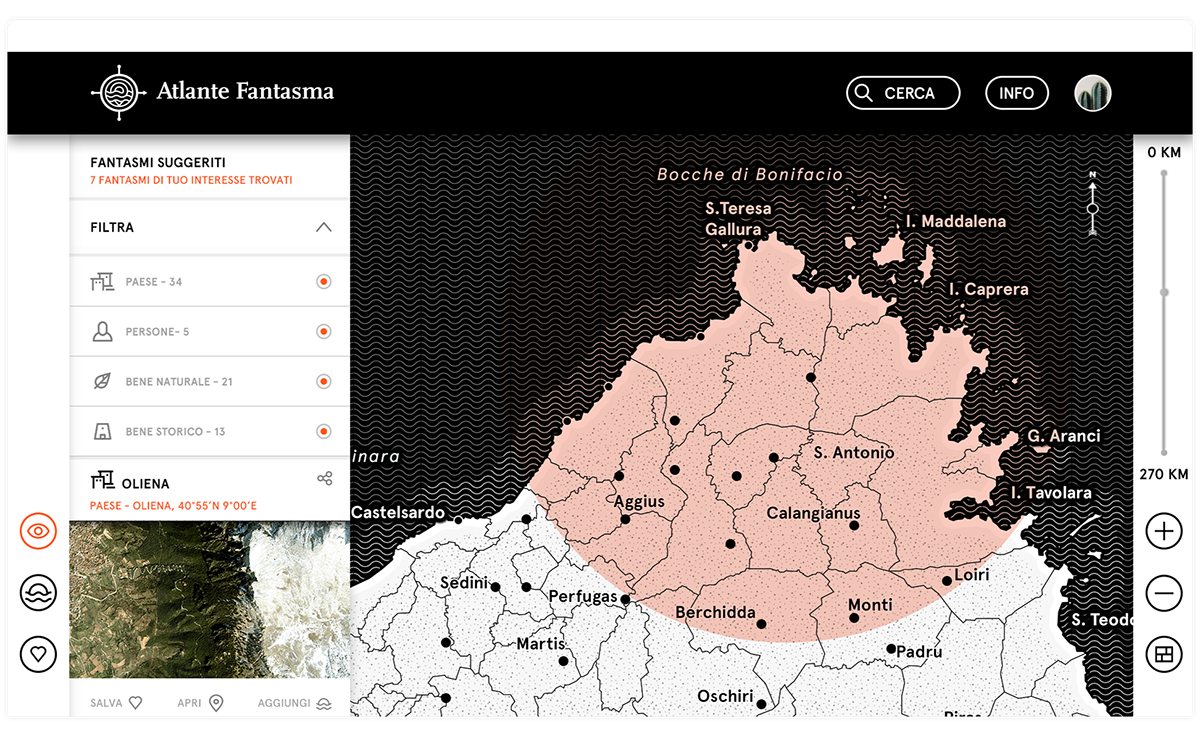
Task: Click the BENE STORICO monument icon
Action: tap(102, 432)
